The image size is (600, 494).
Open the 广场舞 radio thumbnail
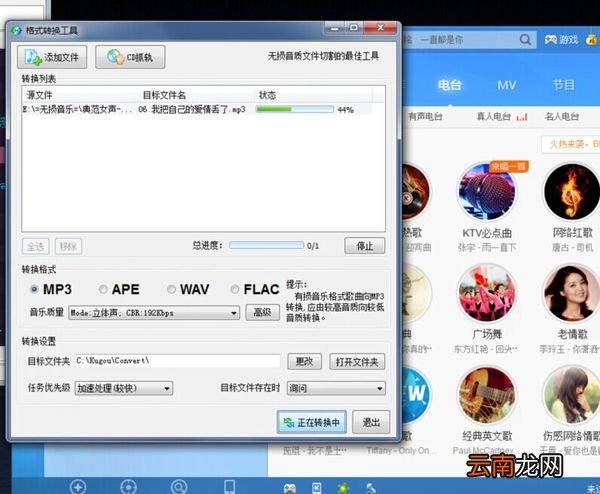(x=487, y=293)
